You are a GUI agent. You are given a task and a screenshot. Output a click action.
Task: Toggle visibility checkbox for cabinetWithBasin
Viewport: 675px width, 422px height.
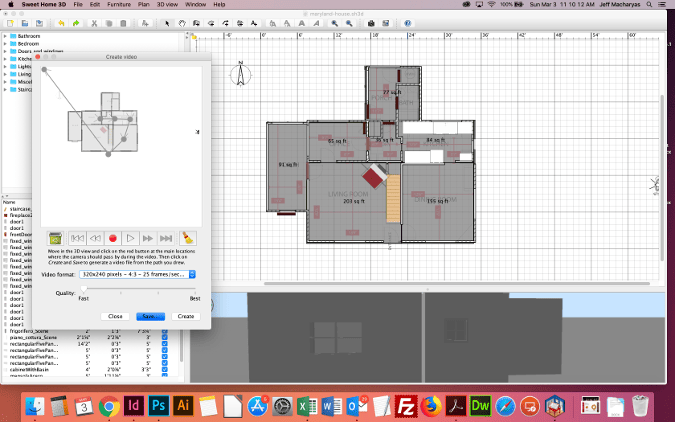pyautogui.click(x=164, y=369)
